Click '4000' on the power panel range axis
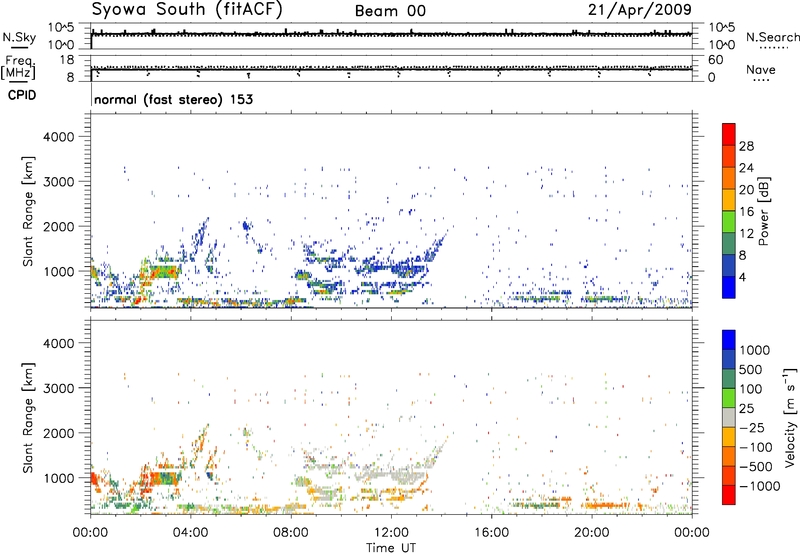This screenshot has width=800, height=554. point(59,137)
